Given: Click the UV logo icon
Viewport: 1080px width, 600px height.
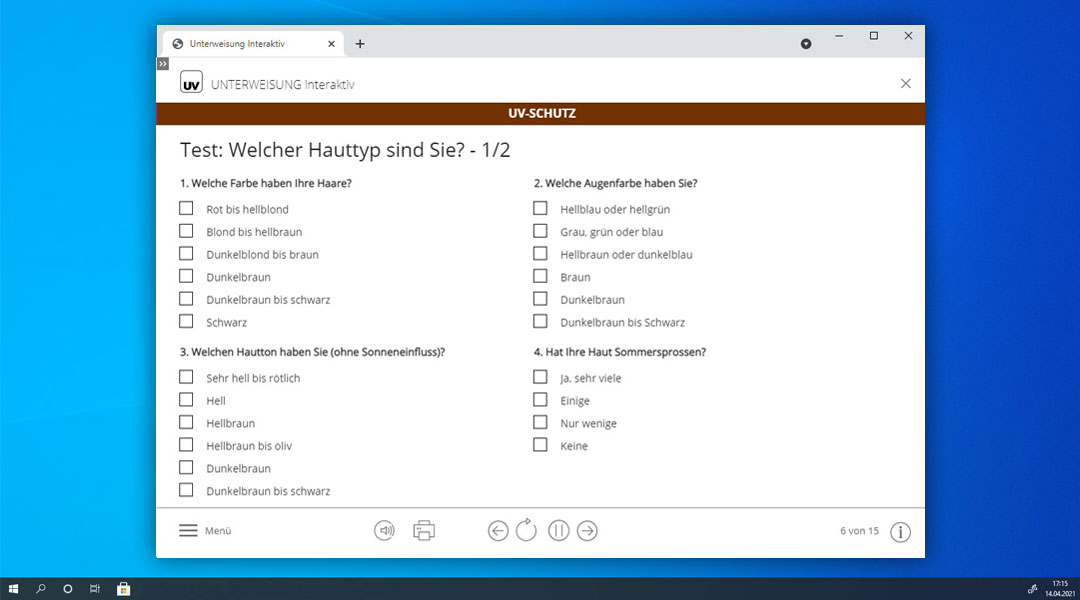Looking at the screenshot, I should click(x=191, y=82).
